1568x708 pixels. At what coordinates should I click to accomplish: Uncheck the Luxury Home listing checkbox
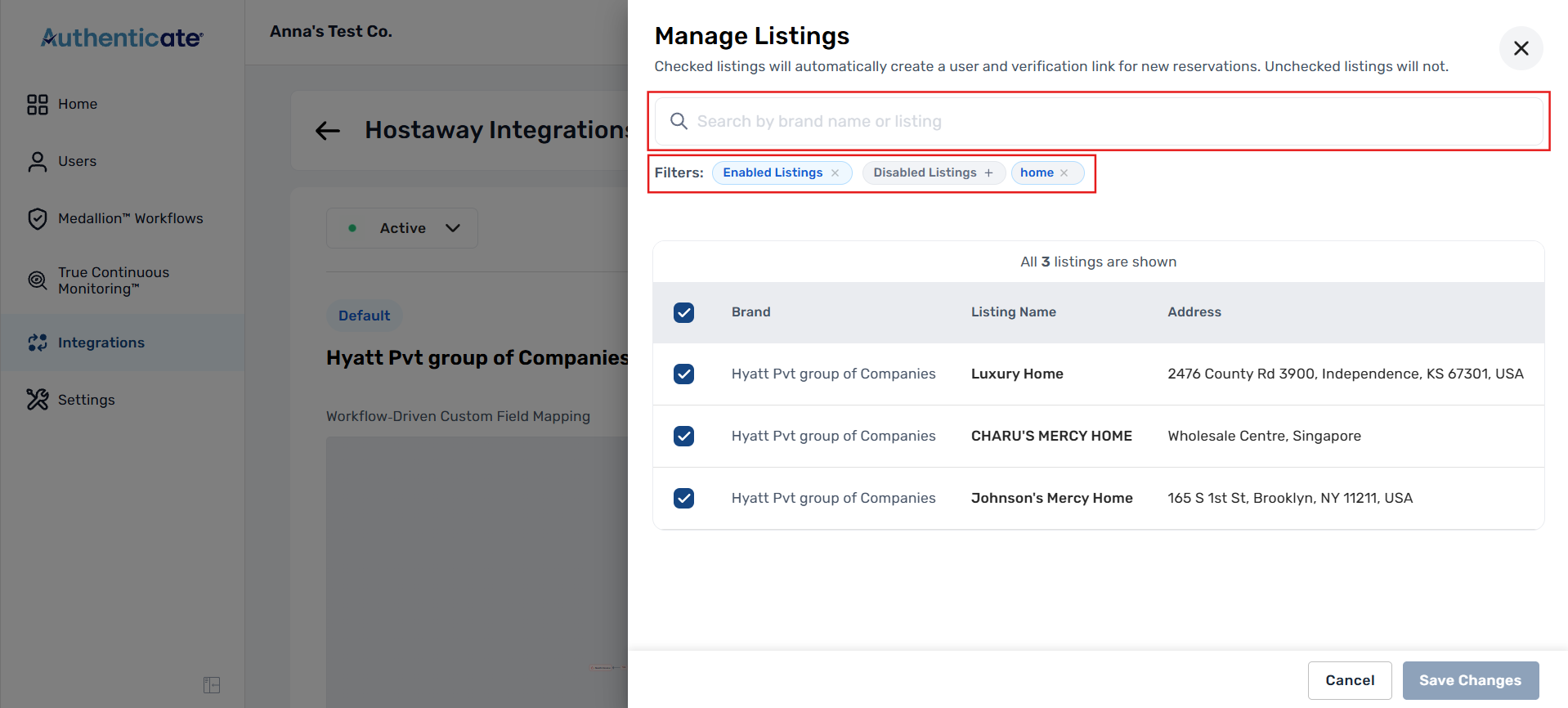(684, 374)
